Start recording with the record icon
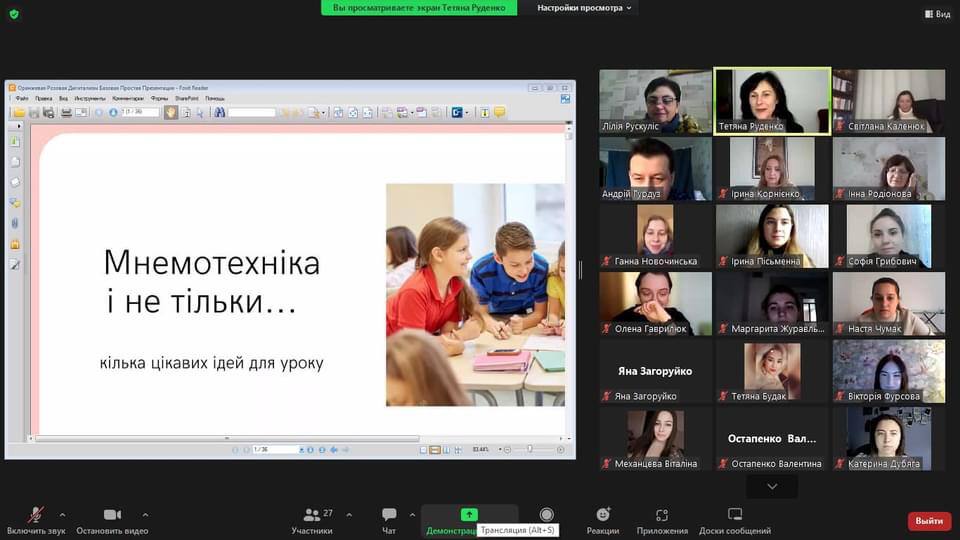 [546, 515]
